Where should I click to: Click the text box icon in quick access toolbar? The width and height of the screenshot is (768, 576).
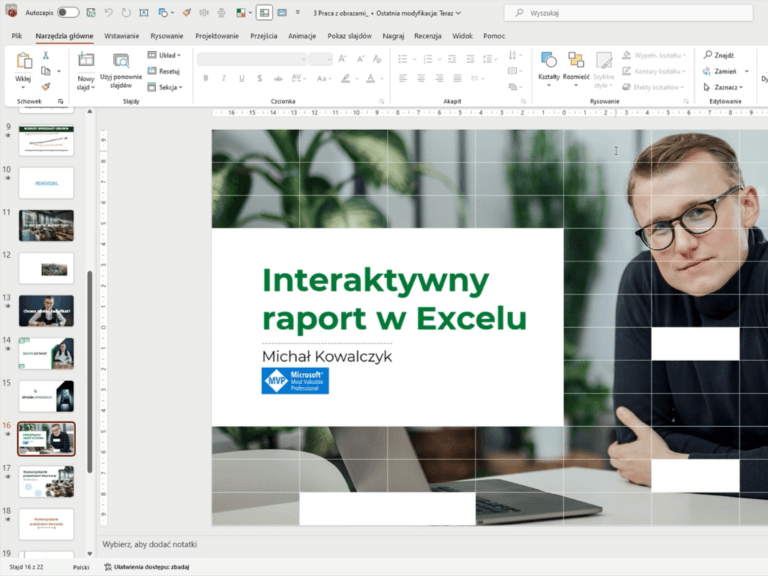[144, 13]
